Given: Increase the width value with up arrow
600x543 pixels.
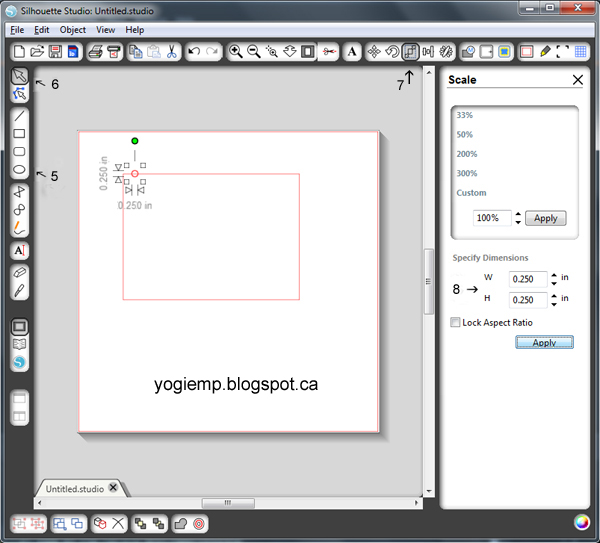Looking at the screenshot, I should point(552,275).
